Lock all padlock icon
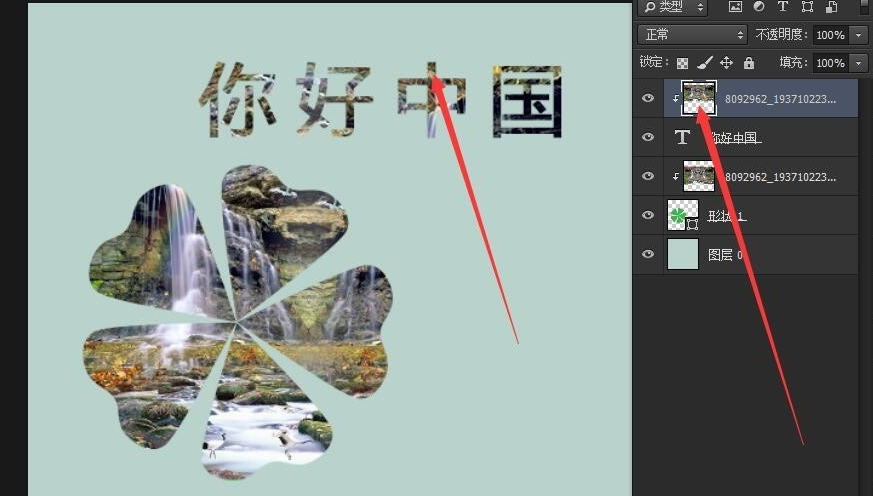873x496 pixels. click(749, 62)
